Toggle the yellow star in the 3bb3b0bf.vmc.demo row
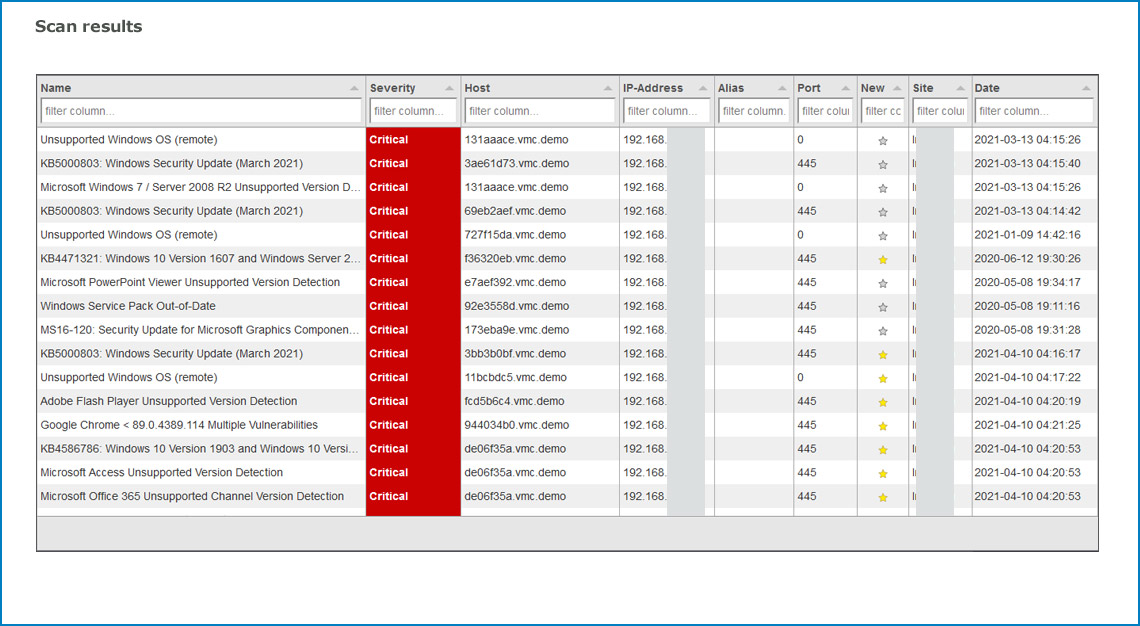 [883, 355]
